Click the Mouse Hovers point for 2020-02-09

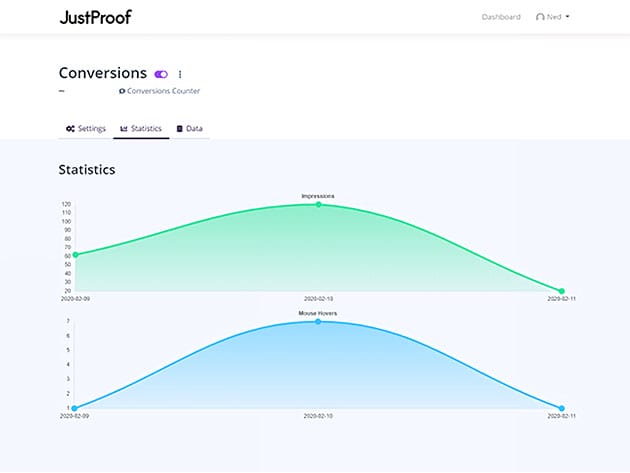pyautogui.click(x=75, y=408)
